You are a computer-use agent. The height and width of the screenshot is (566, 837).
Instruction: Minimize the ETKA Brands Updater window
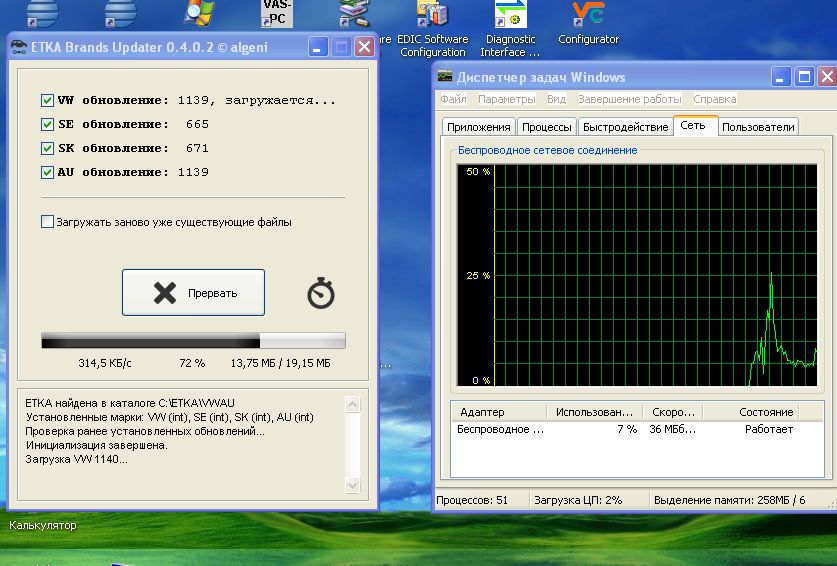tap(318, 47)
